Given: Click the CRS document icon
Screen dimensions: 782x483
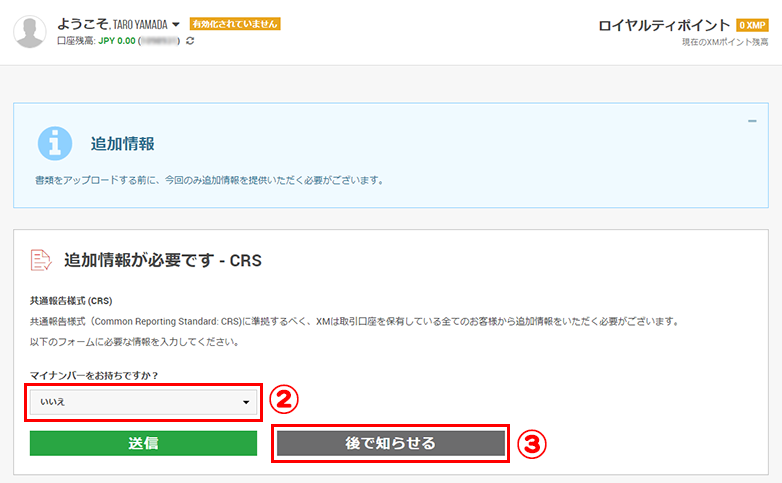Looking at the screenshot, I should pyautogui.click(x=41, y=260).
